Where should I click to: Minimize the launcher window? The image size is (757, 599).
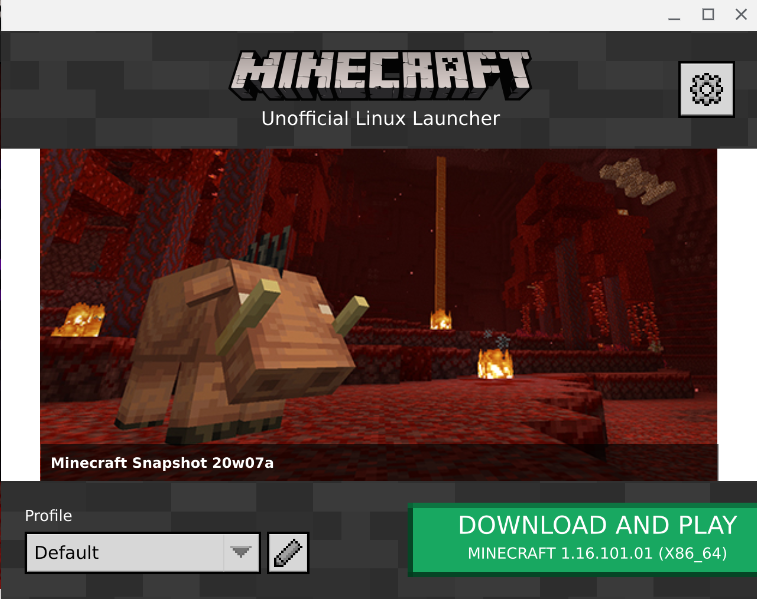click(x=674, y=15)
